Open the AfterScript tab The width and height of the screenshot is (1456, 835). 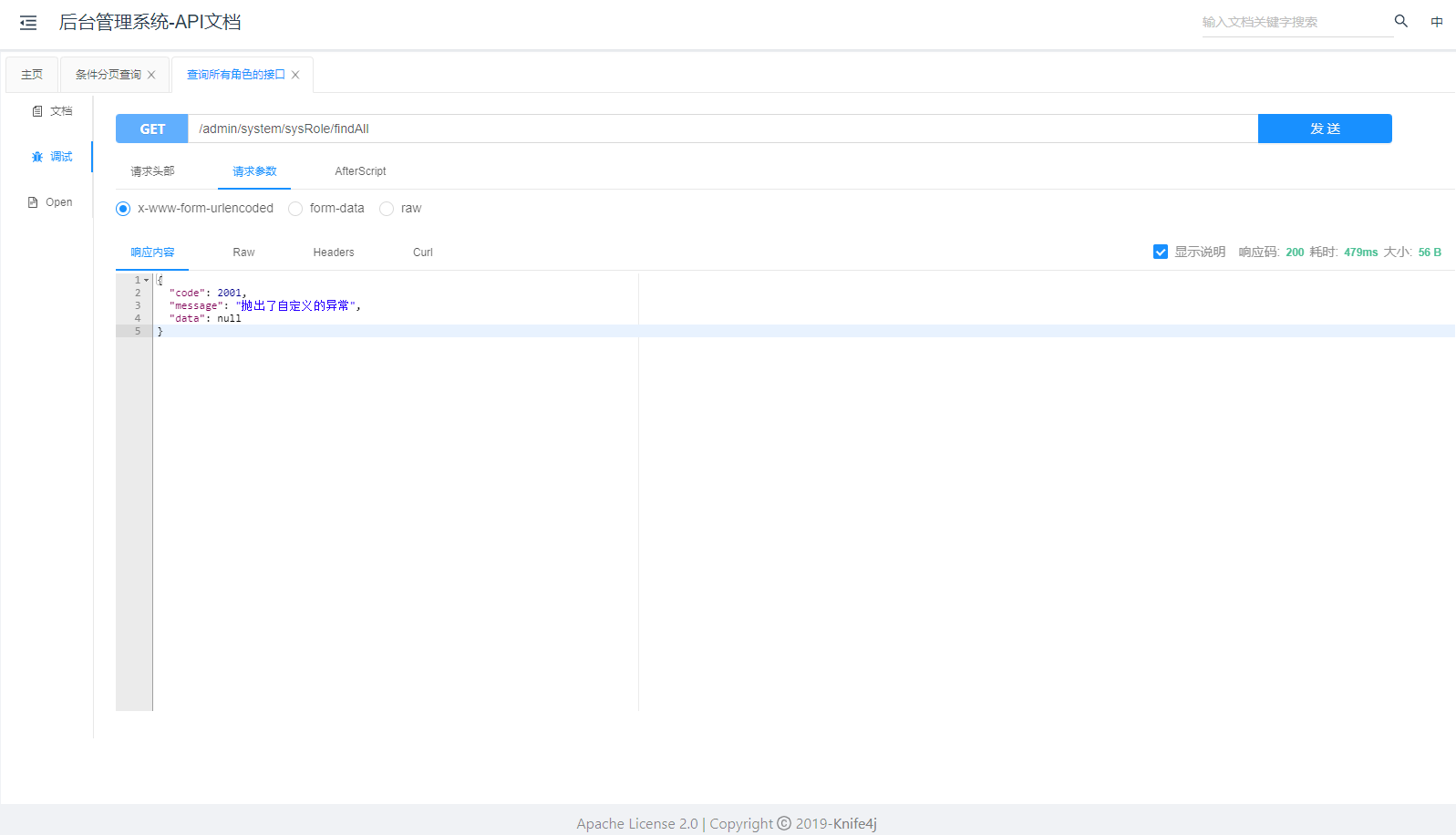pos(360,171)
